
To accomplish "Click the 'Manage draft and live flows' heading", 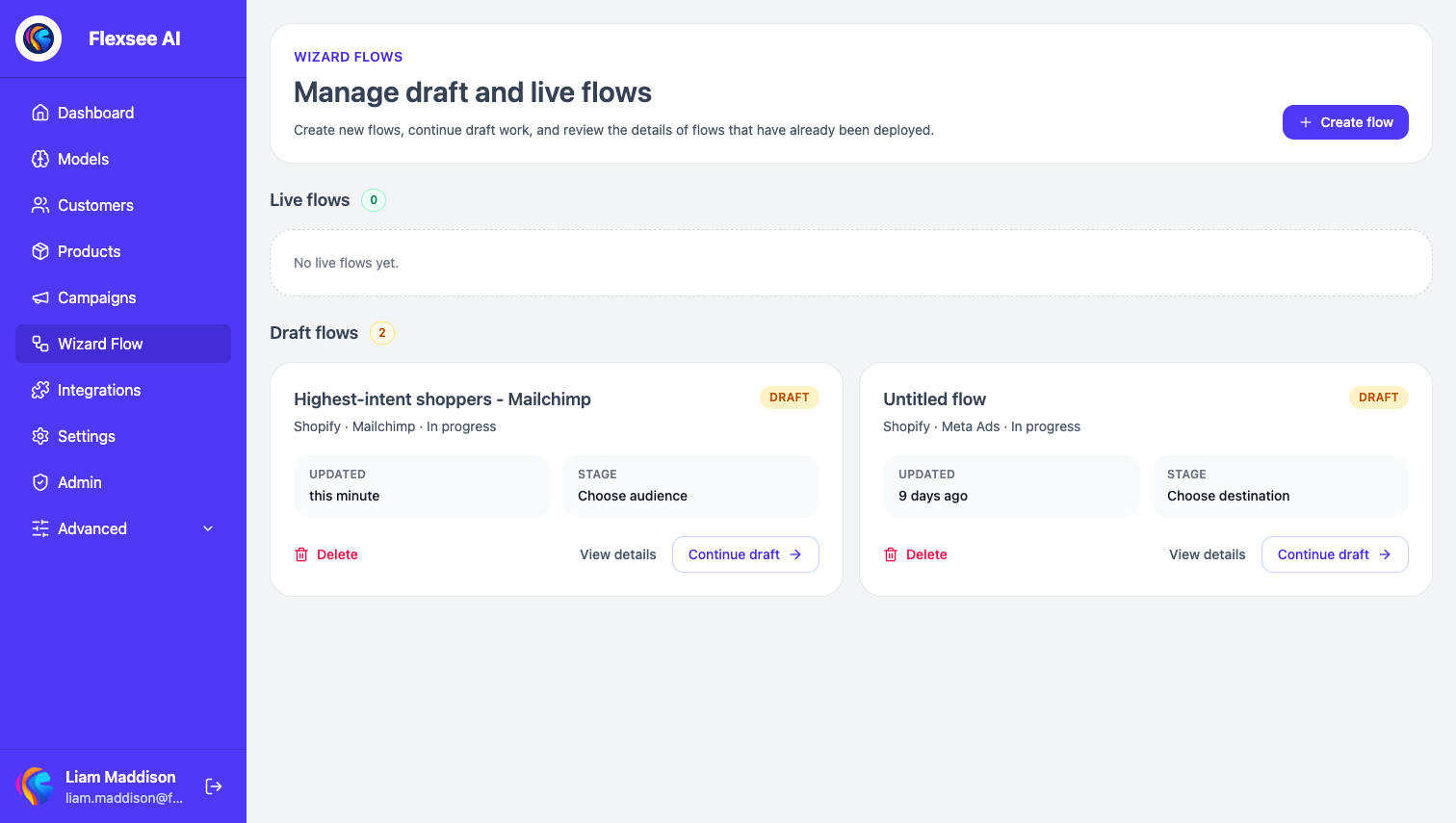I will coord(473,92).
